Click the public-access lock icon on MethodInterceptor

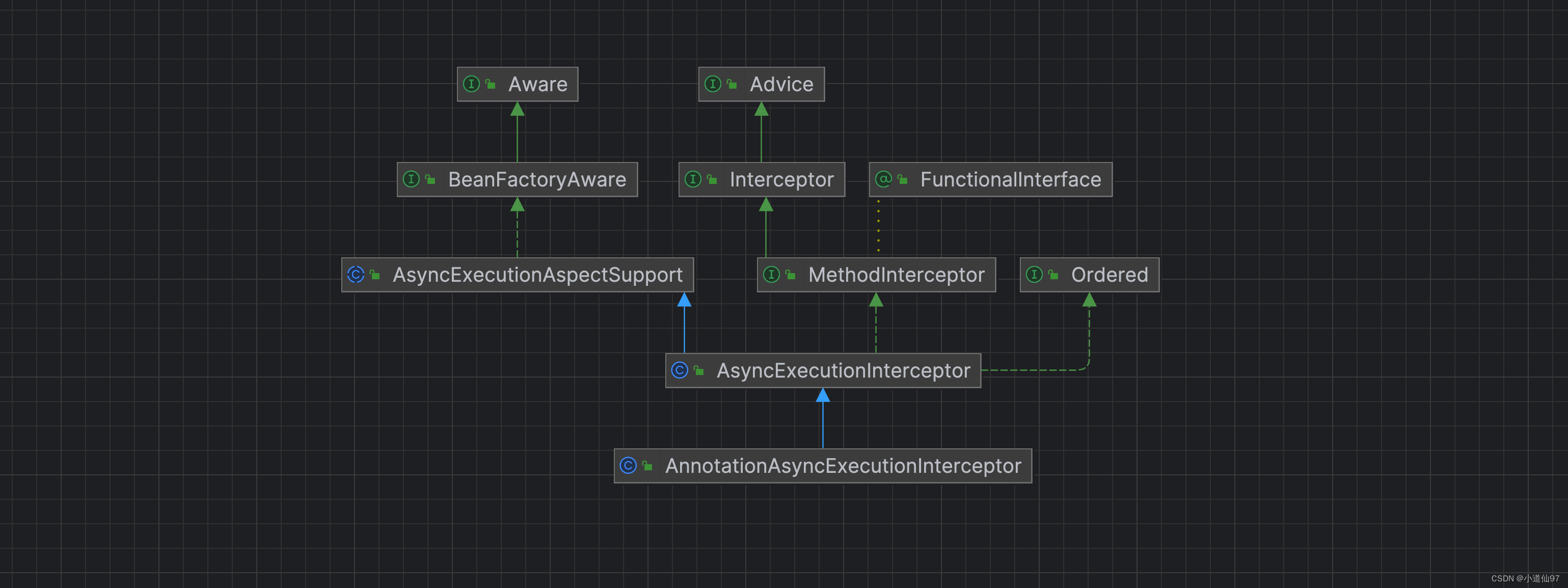tap(791, 275)
